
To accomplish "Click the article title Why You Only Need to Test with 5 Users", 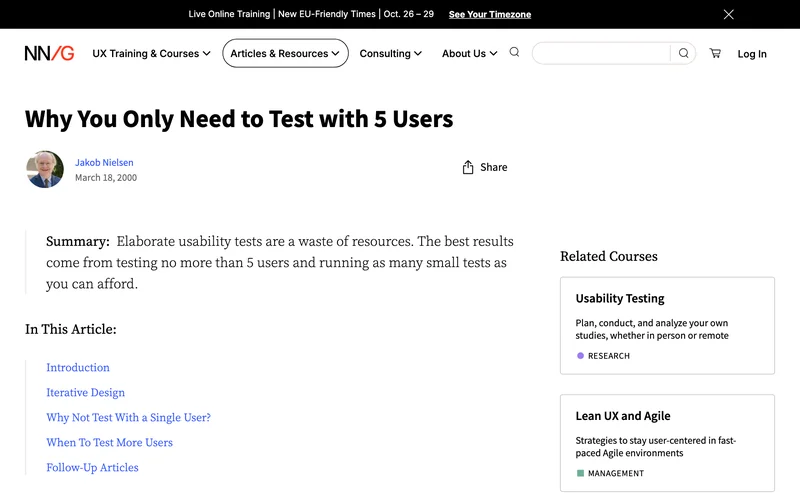I will pos(239,119).
